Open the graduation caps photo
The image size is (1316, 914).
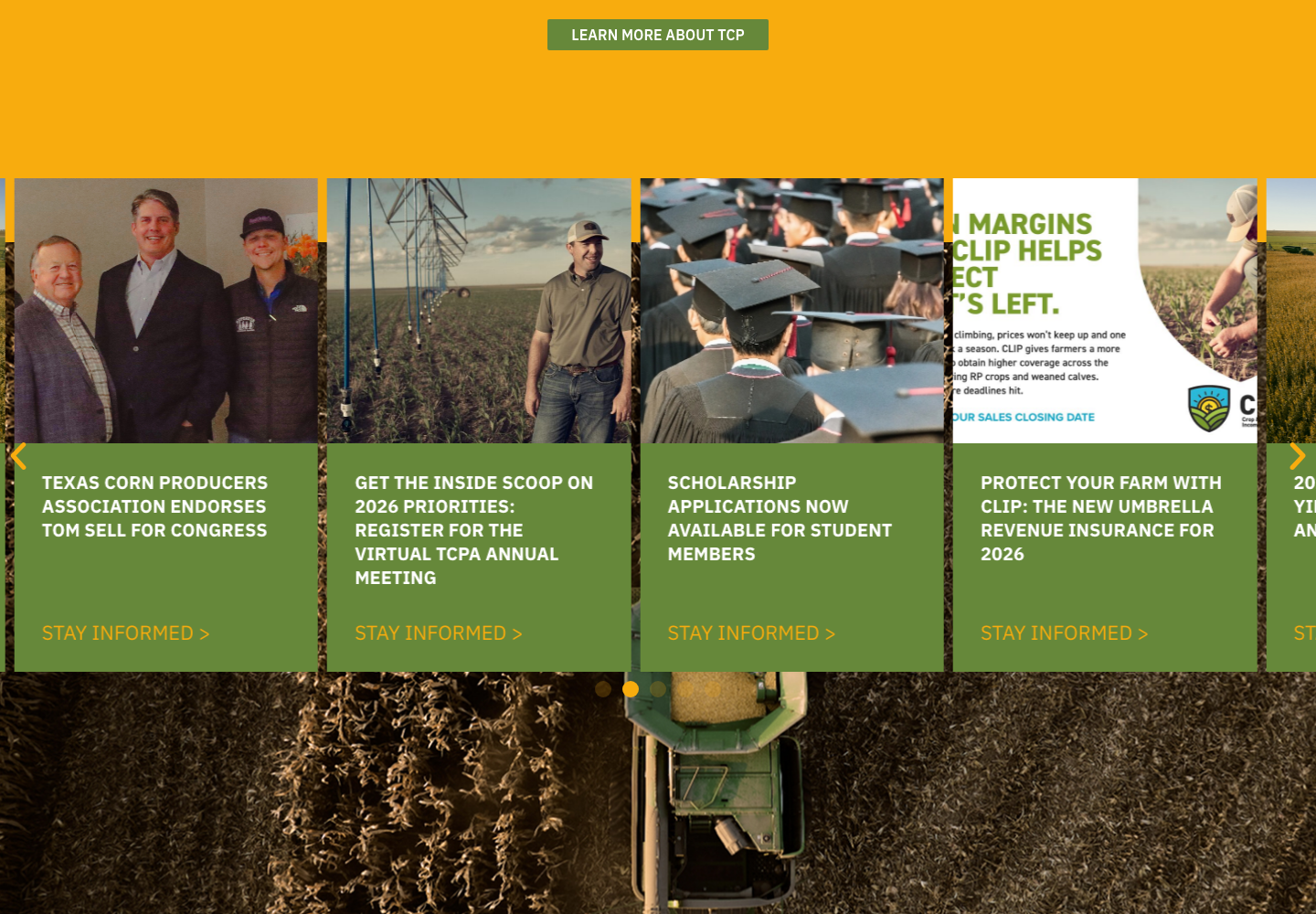tap(792, 311)
